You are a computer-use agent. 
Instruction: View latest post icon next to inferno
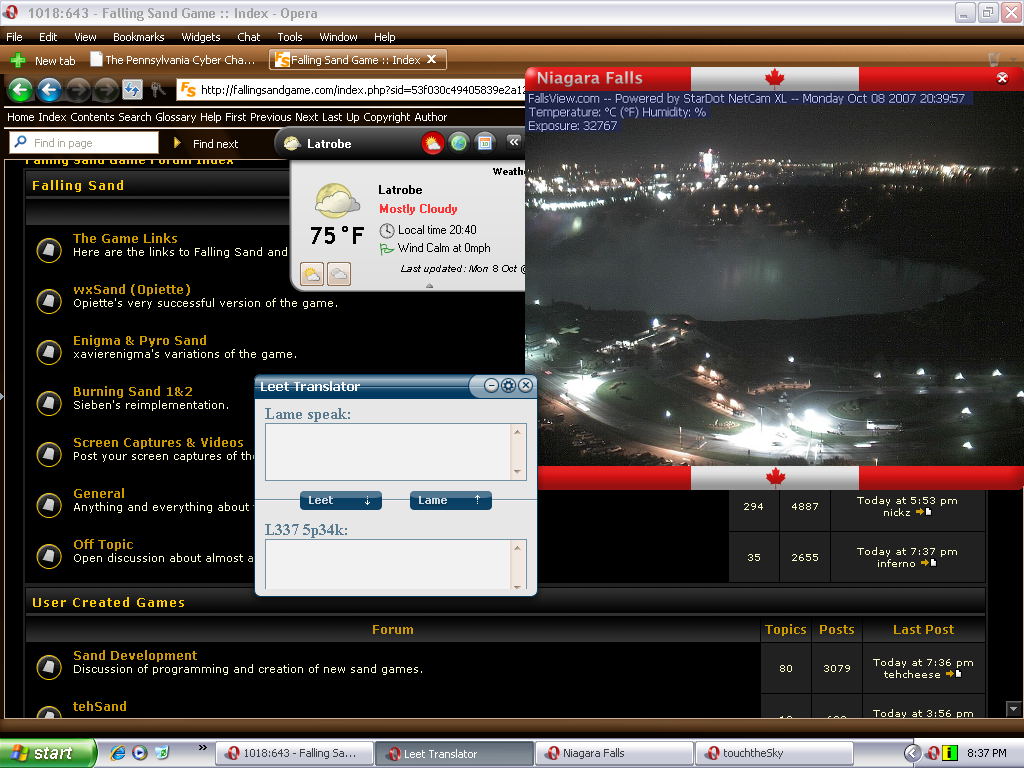(x=929, y=564)
